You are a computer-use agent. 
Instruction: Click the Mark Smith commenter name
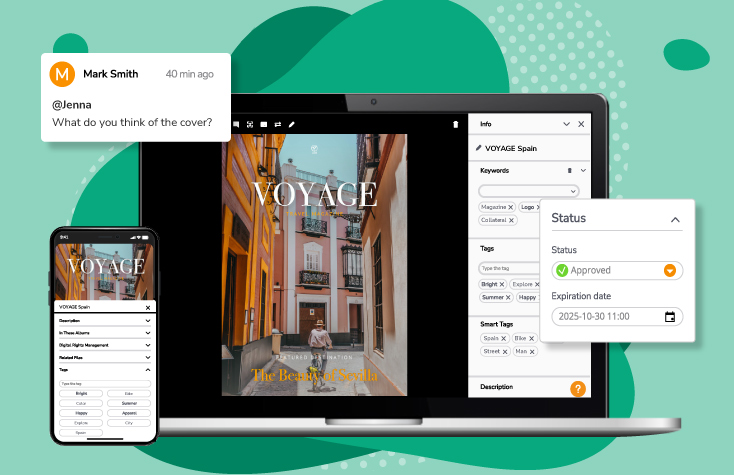(110, 74)
